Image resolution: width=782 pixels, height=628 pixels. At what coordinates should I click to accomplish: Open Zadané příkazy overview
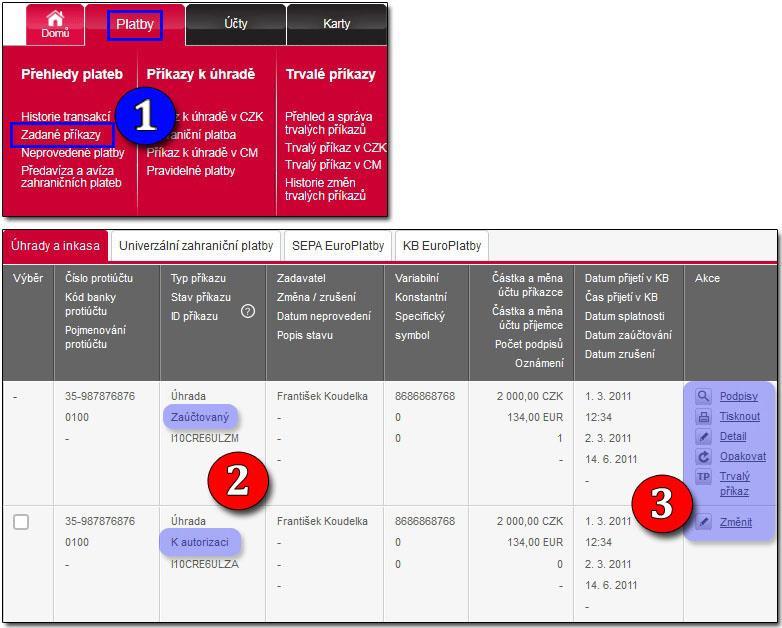point(61,135)
